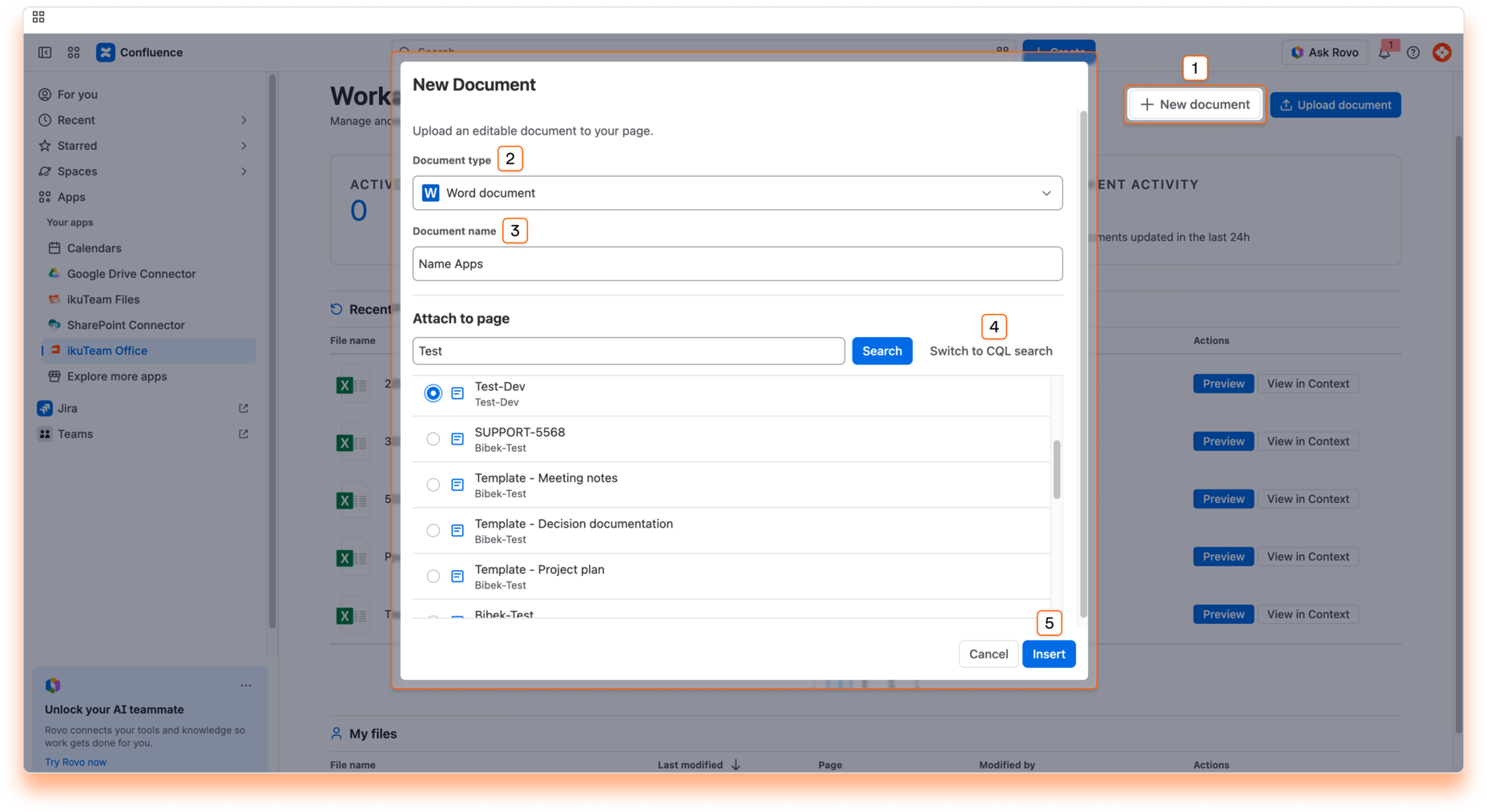Click Switch to CQL search link
The width and height of the screenshot is (1487, 812).
click(x=991, y=351)
